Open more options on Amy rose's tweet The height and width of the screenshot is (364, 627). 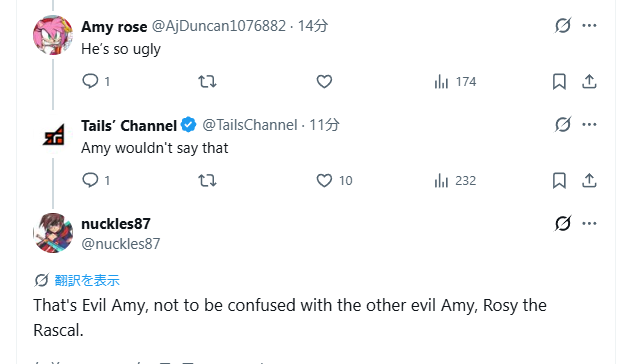coord(589,26)
